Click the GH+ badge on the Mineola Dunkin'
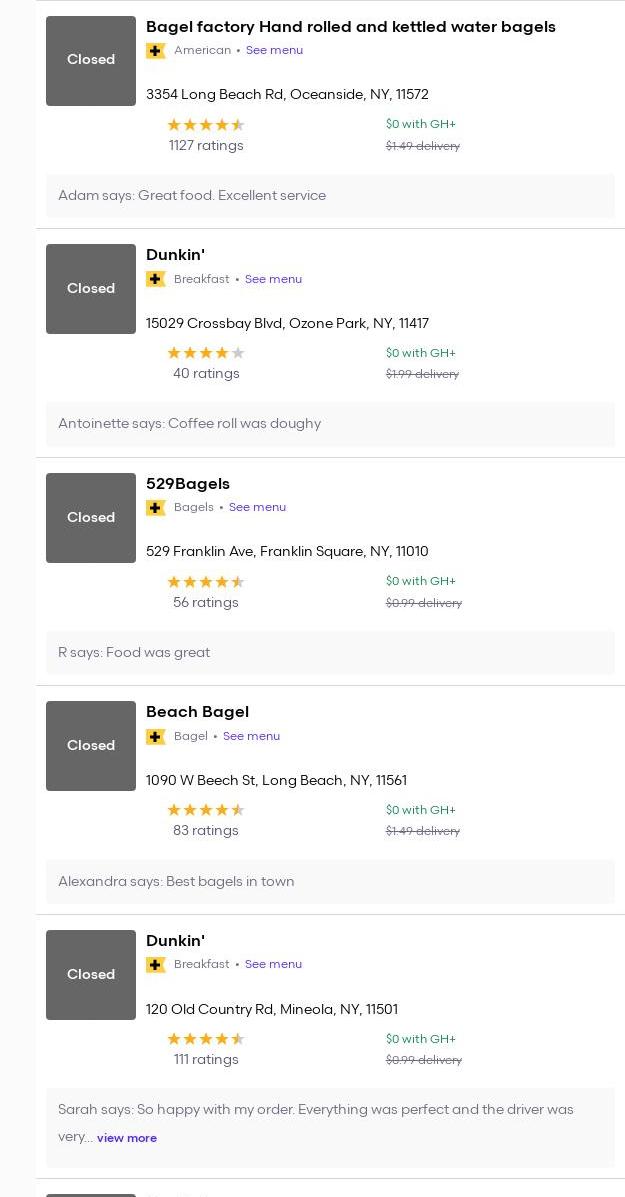625x1197 pixels. 156,965
